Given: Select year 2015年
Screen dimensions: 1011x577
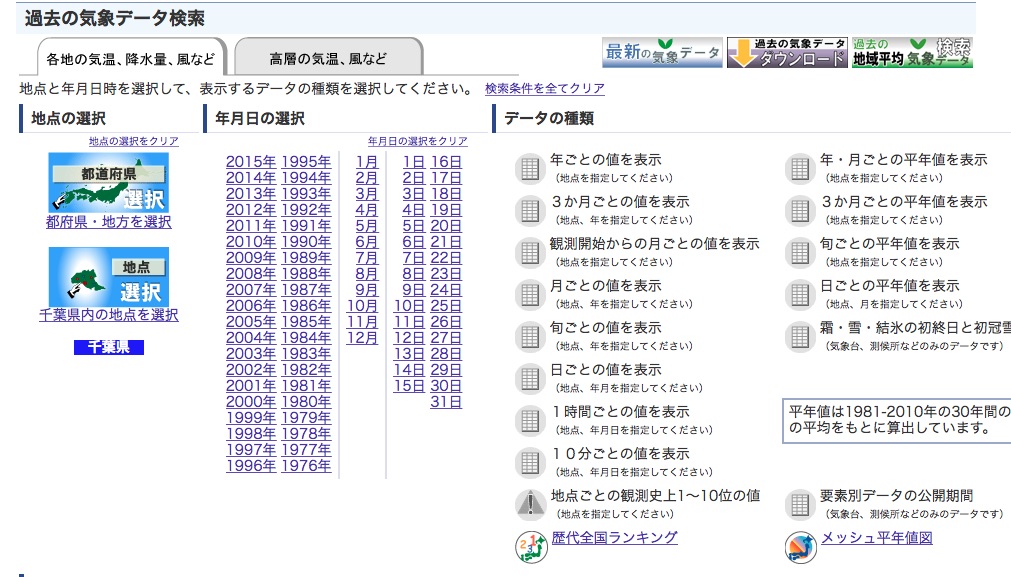Looking at the screenshot, I should pyautogui.click(x=250, y=162).
